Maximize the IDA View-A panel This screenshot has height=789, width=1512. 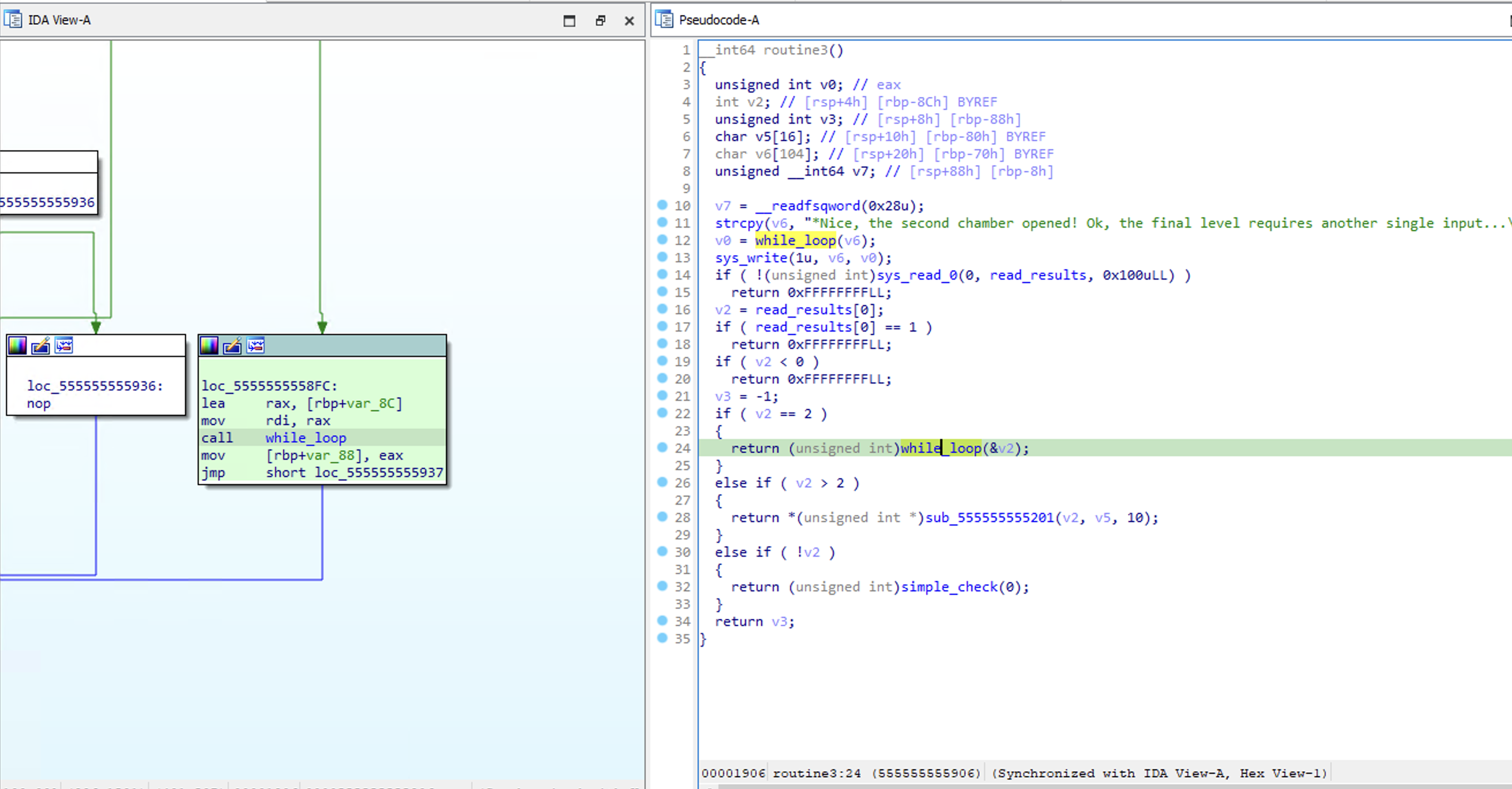[x=569, y=21]
